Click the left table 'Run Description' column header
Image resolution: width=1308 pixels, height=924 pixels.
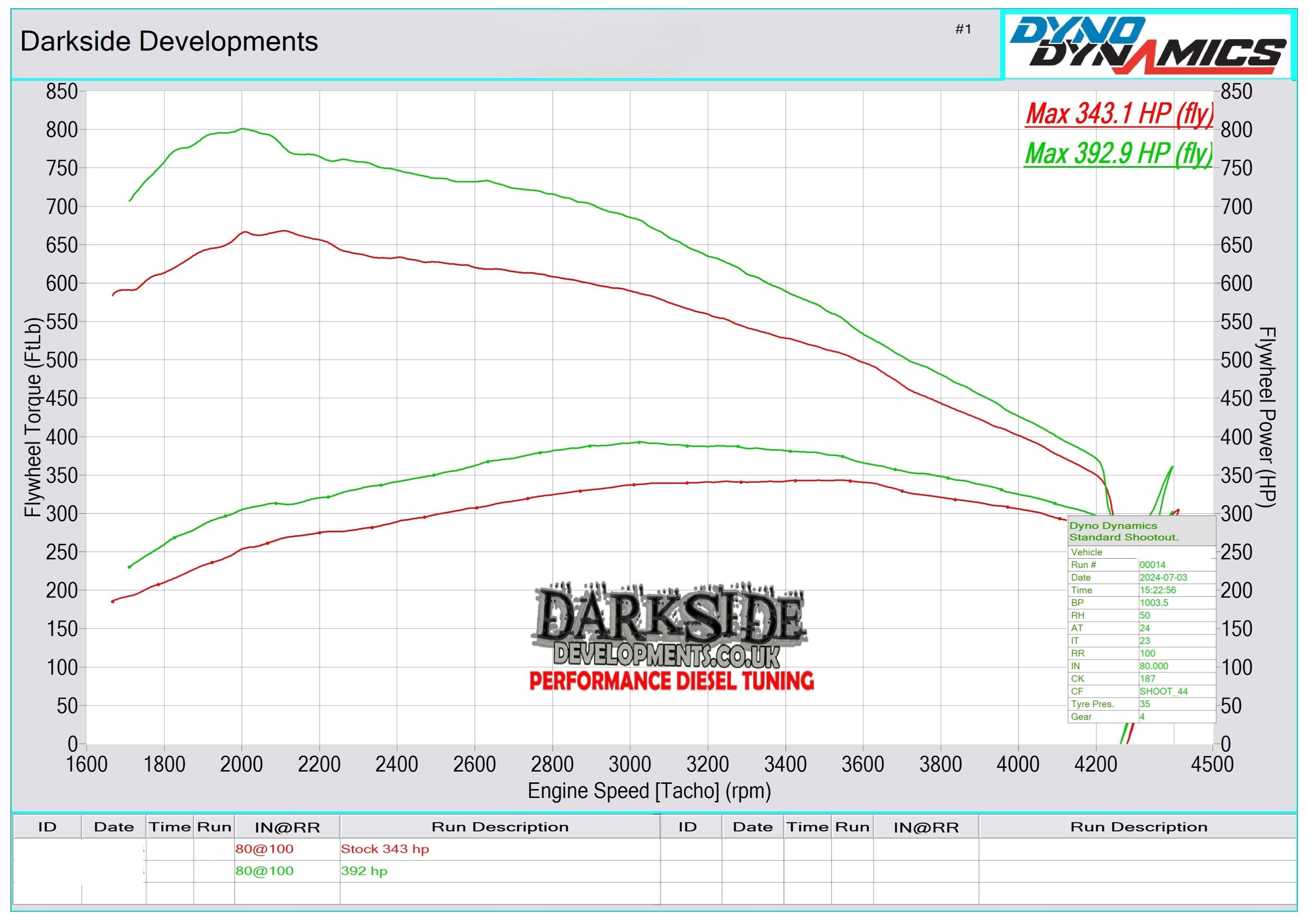pyautogui.click(x=500, y=827)
